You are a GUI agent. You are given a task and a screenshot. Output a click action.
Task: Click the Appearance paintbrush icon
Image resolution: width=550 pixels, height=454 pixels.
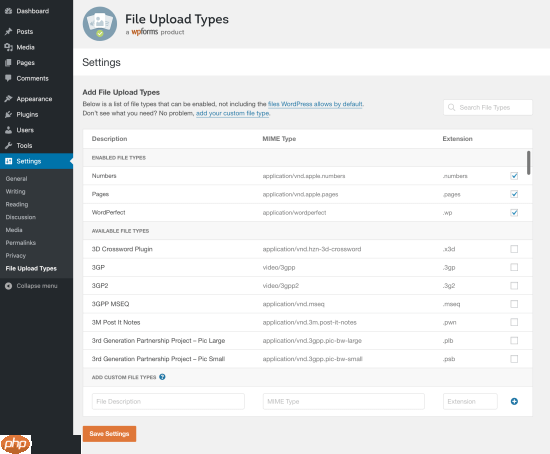click(8, 99)
